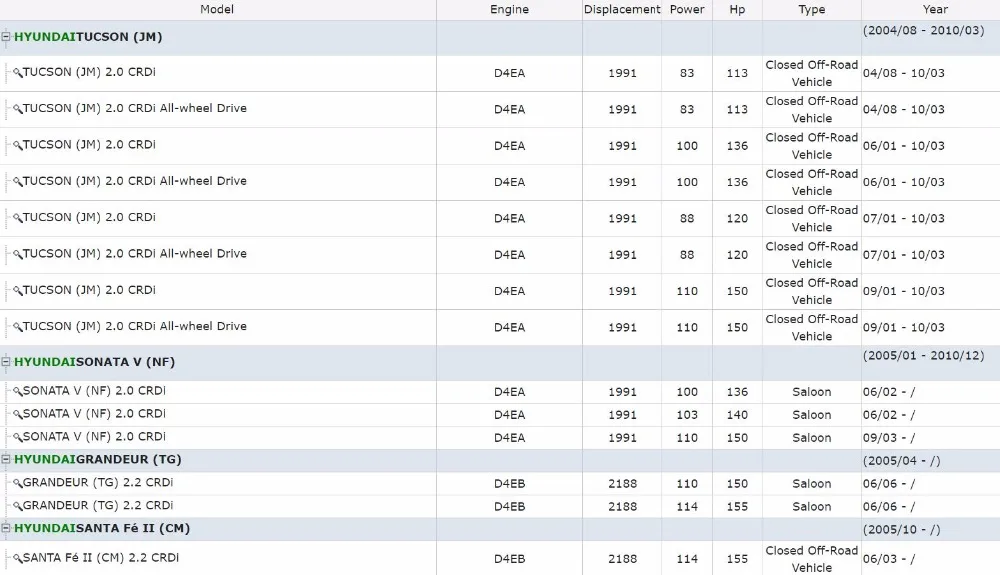Click displacement 2188 in SANTA Fé II row

point(622,559)
